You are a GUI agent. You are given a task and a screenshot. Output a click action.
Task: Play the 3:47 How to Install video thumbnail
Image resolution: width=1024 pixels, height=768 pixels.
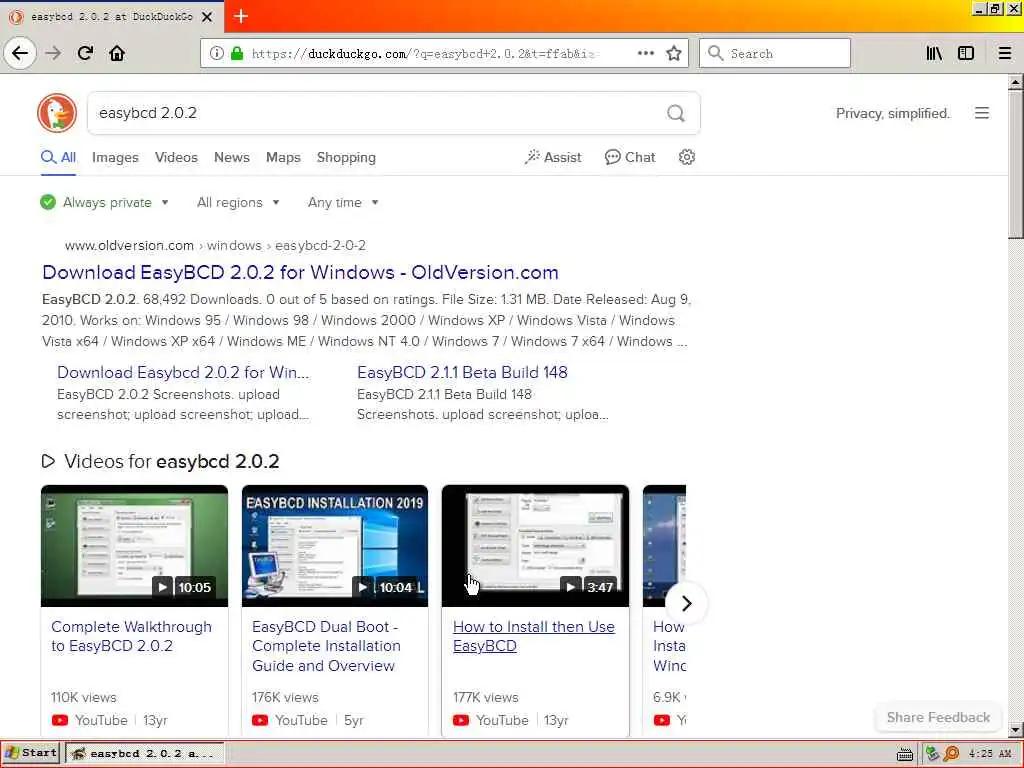click(536, 546)
